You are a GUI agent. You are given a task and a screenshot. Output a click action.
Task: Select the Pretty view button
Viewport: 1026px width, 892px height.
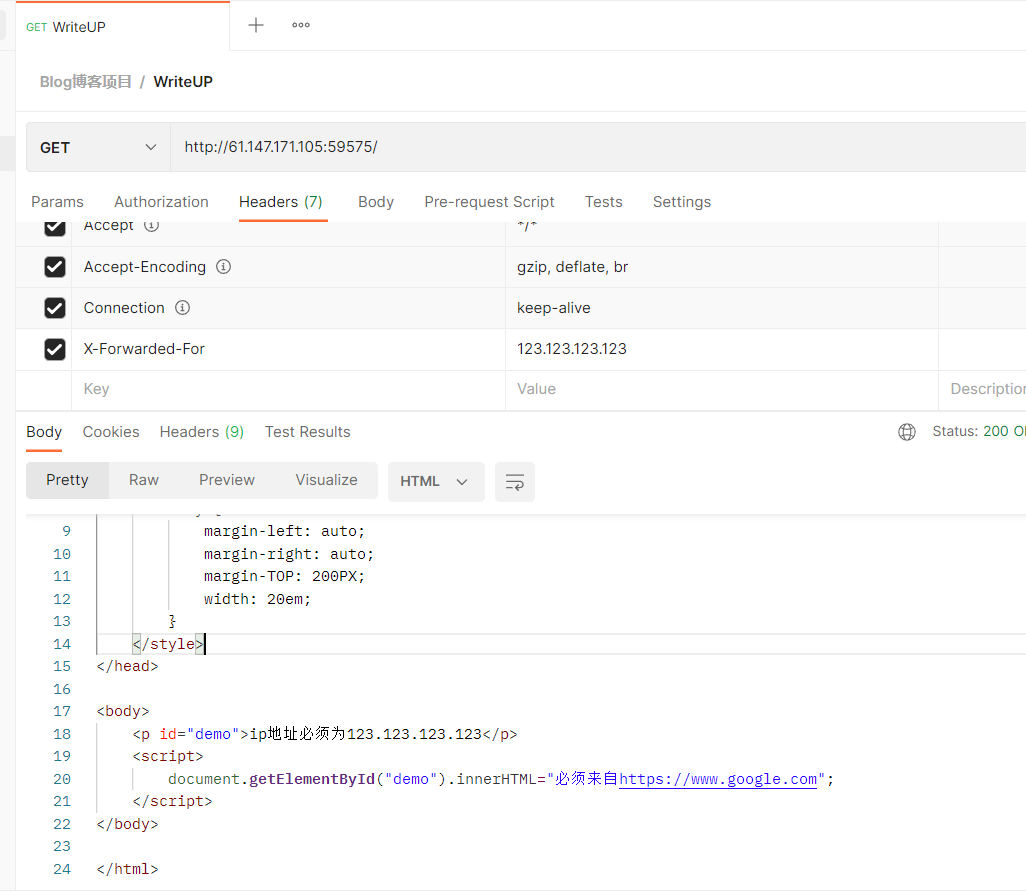67,480
